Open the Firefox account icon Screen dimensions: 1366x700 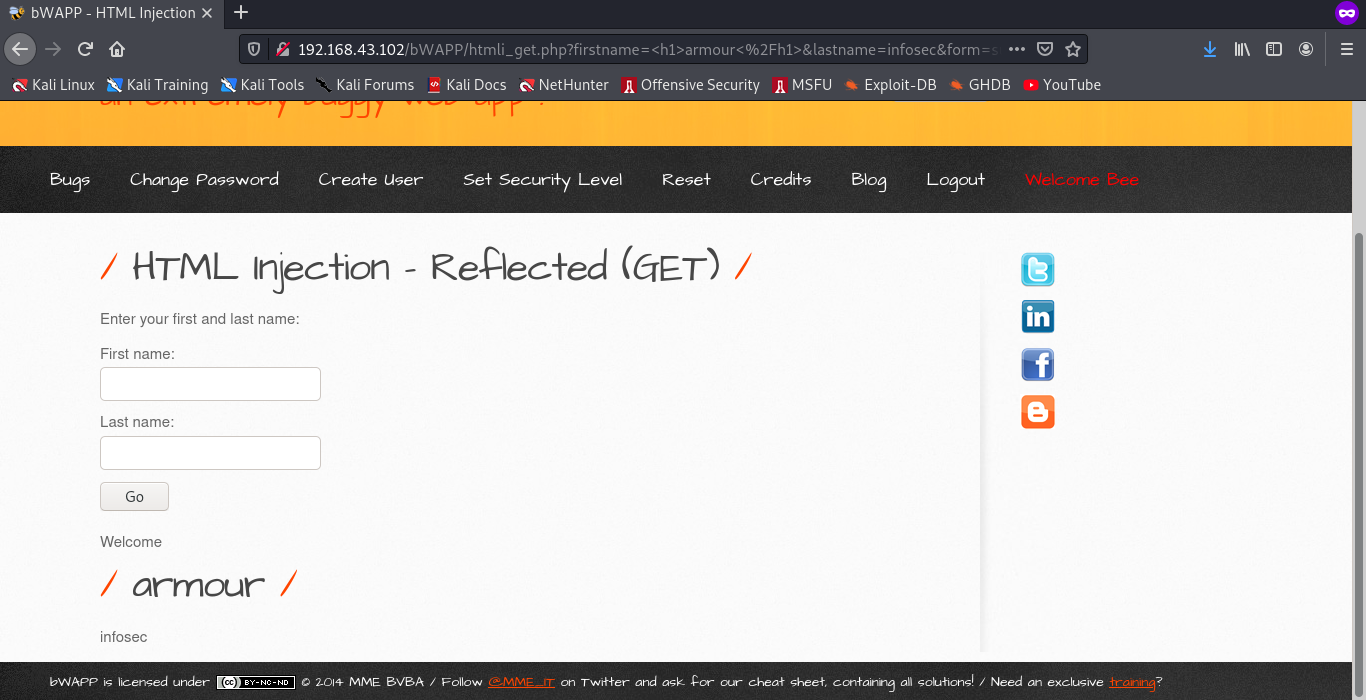click(x=1306, y=49)
